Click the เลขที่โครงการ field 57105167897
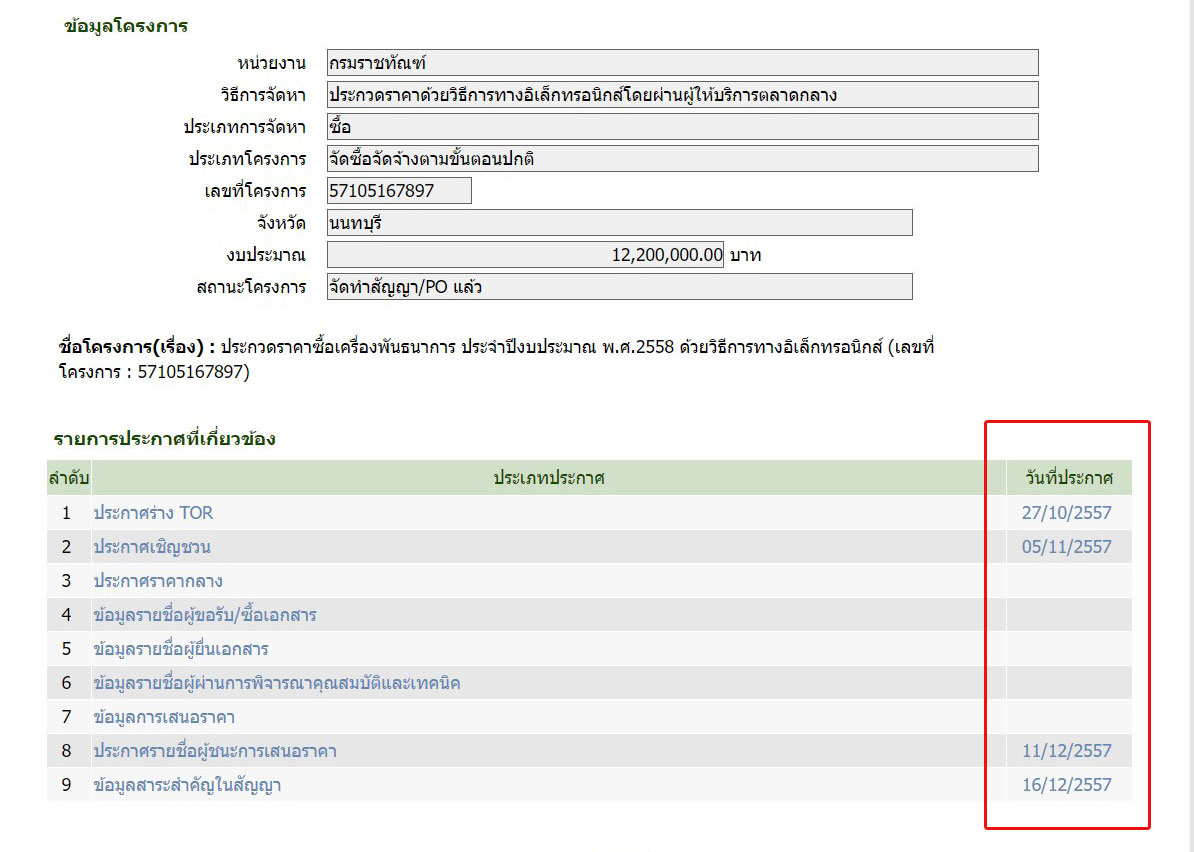Viewport: 1194px width, 852px height. 399,191
